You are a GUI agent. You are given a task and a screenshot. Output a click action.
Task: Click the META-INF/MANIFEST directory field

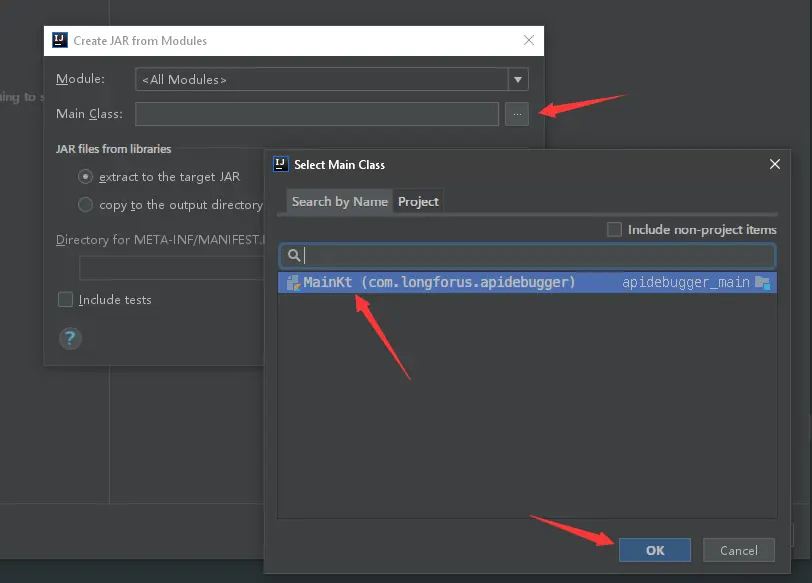[x=172, y=268]
